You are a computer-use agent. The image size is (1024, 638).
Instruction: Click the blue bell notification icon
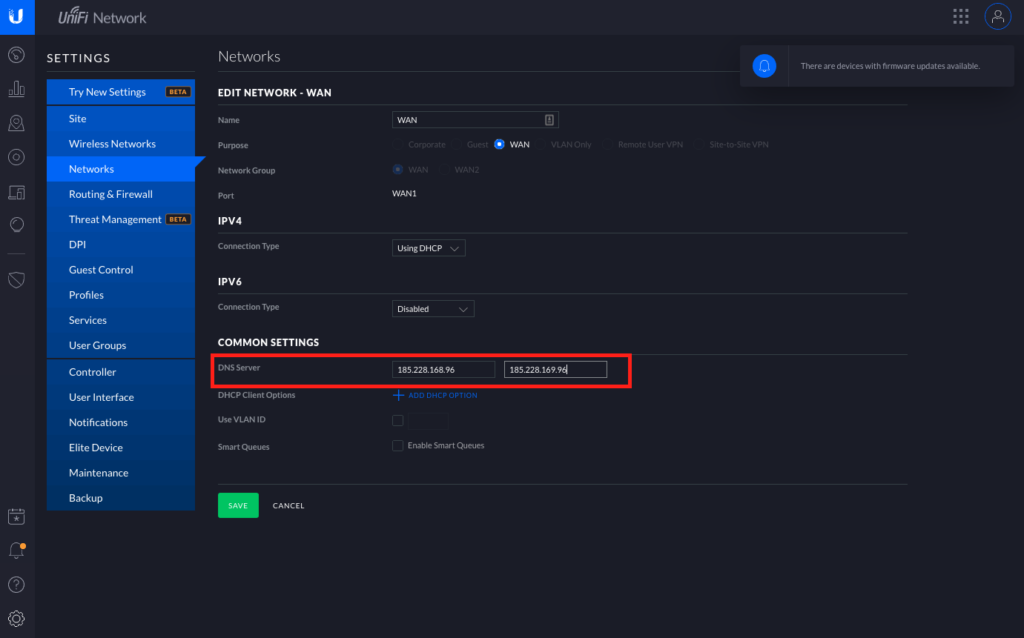[x=764, y=66]
